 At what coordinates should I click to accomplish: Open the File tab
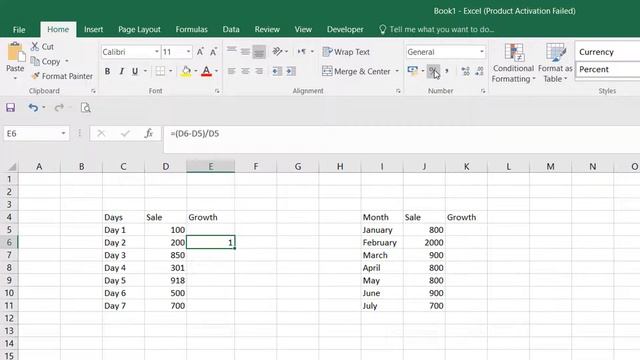point(19,29)
